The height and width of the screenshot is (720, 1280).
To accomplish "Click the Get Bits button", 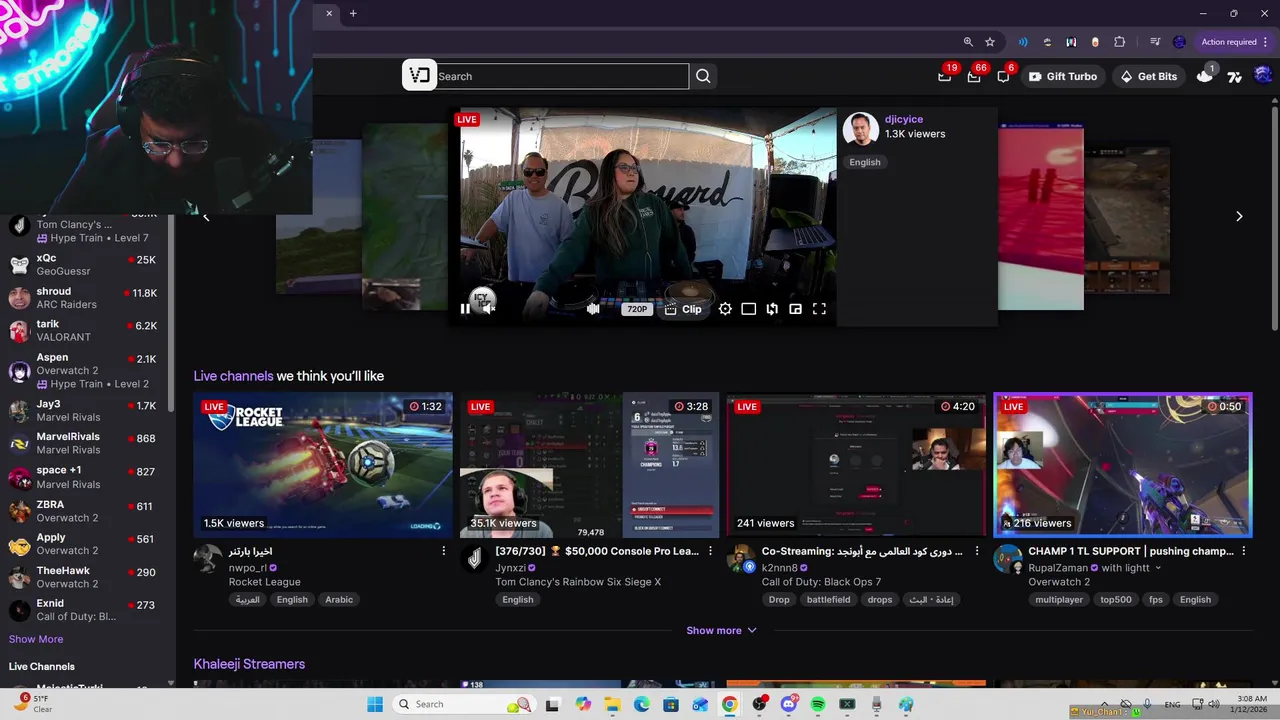I will coord(1149,76).
